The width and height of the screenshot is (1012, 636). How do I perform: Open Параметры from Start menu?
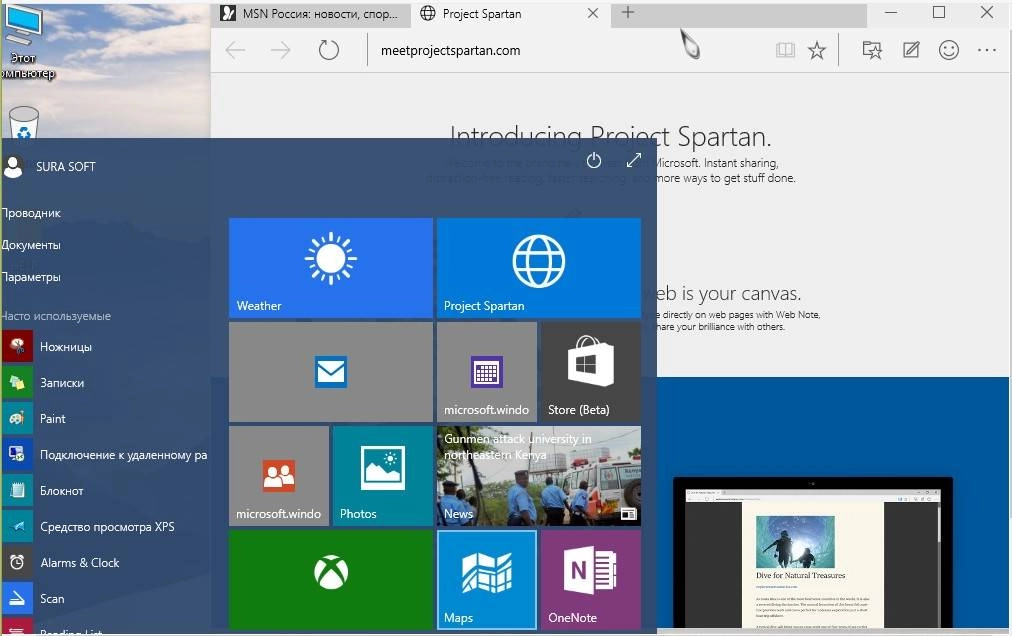click(x=31, y=277)
